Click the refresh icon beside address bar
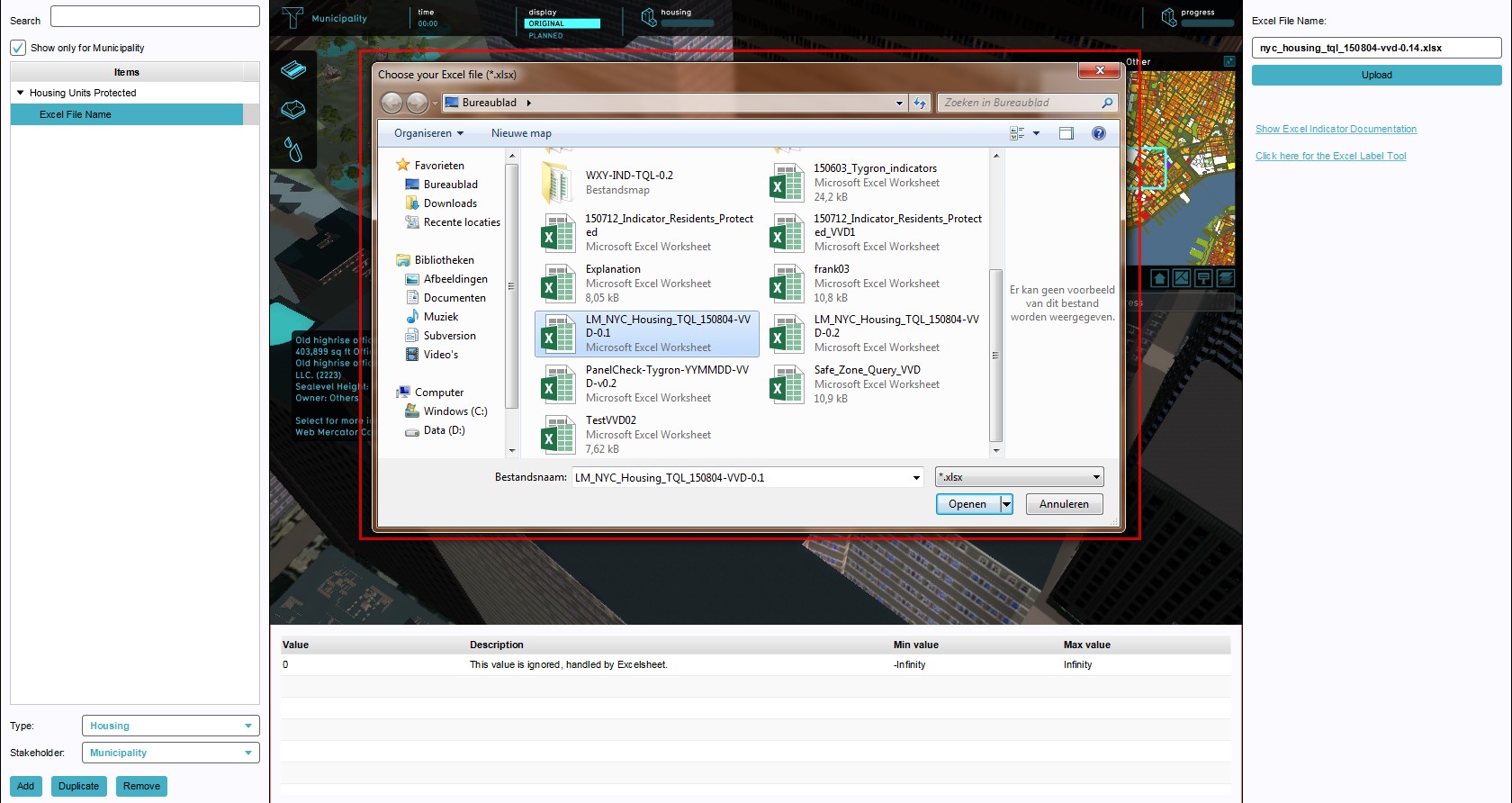This screenshot has width=1512, height=803. pos(919,104)
